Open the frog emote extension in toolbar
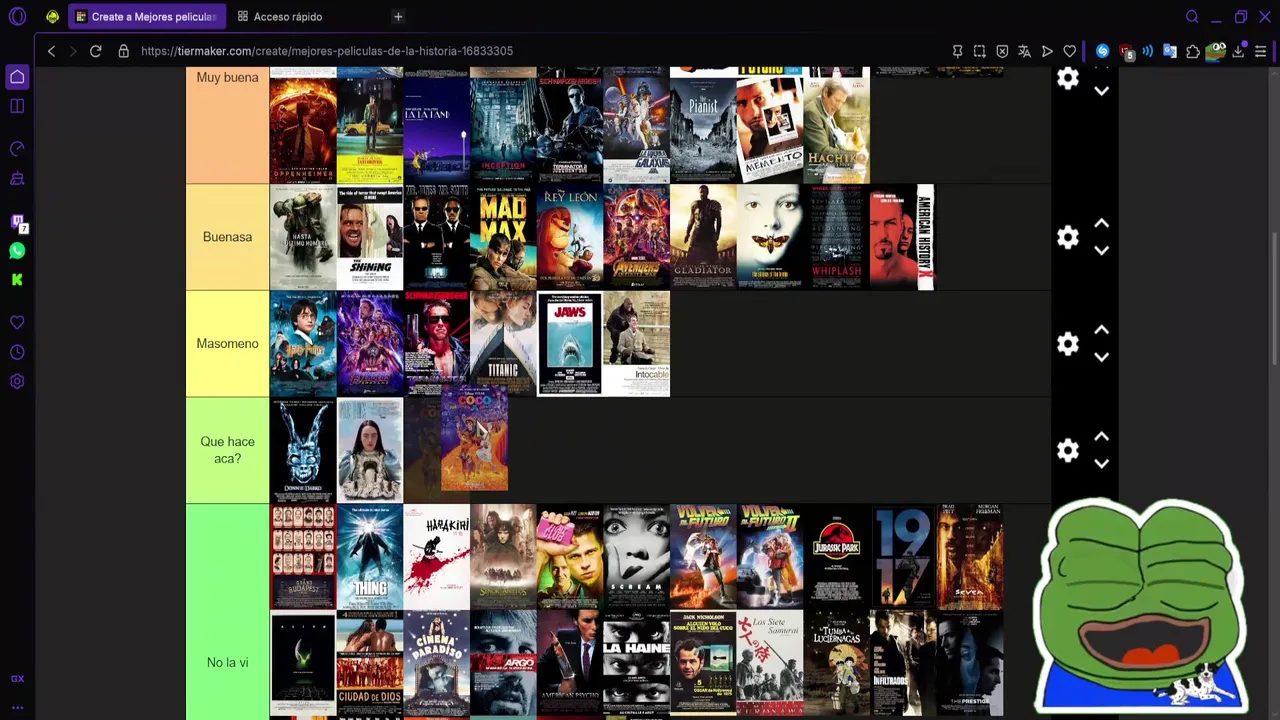This screenshot has height=720, width=1280. pyautogui.click(x=1216, y=51)
